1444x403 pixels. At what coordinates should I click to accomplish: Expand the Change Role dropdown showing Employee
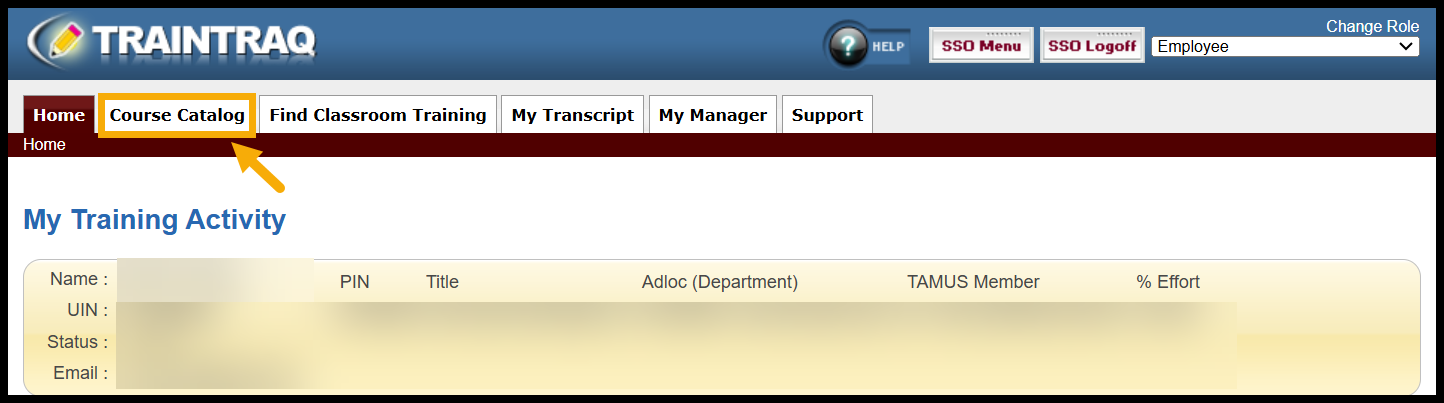pyautogui.click(x=1285, y=47)
